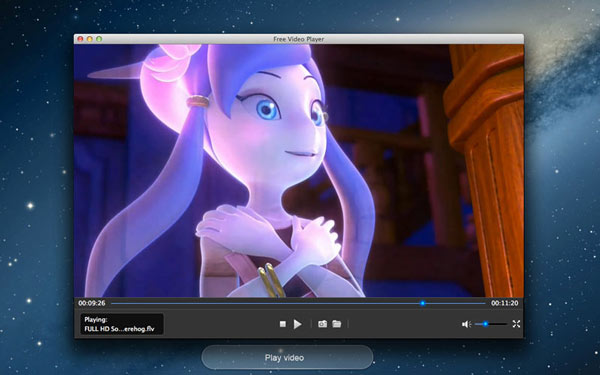Select the Playing FULL HD So...erehog.flv info box

point(122,324)
